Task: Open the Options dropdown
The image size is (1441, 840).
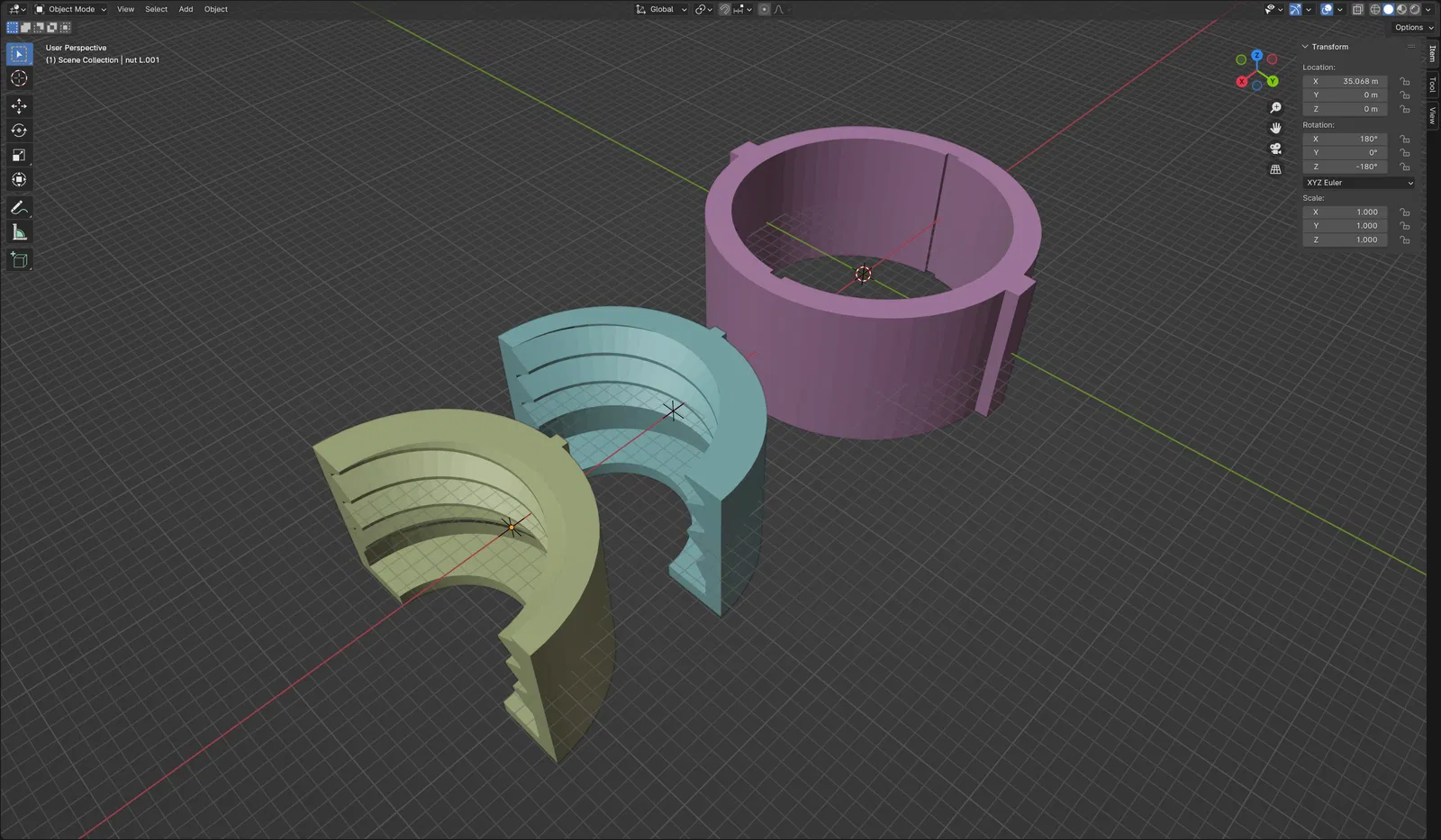Action: [x=1413, y=28]
